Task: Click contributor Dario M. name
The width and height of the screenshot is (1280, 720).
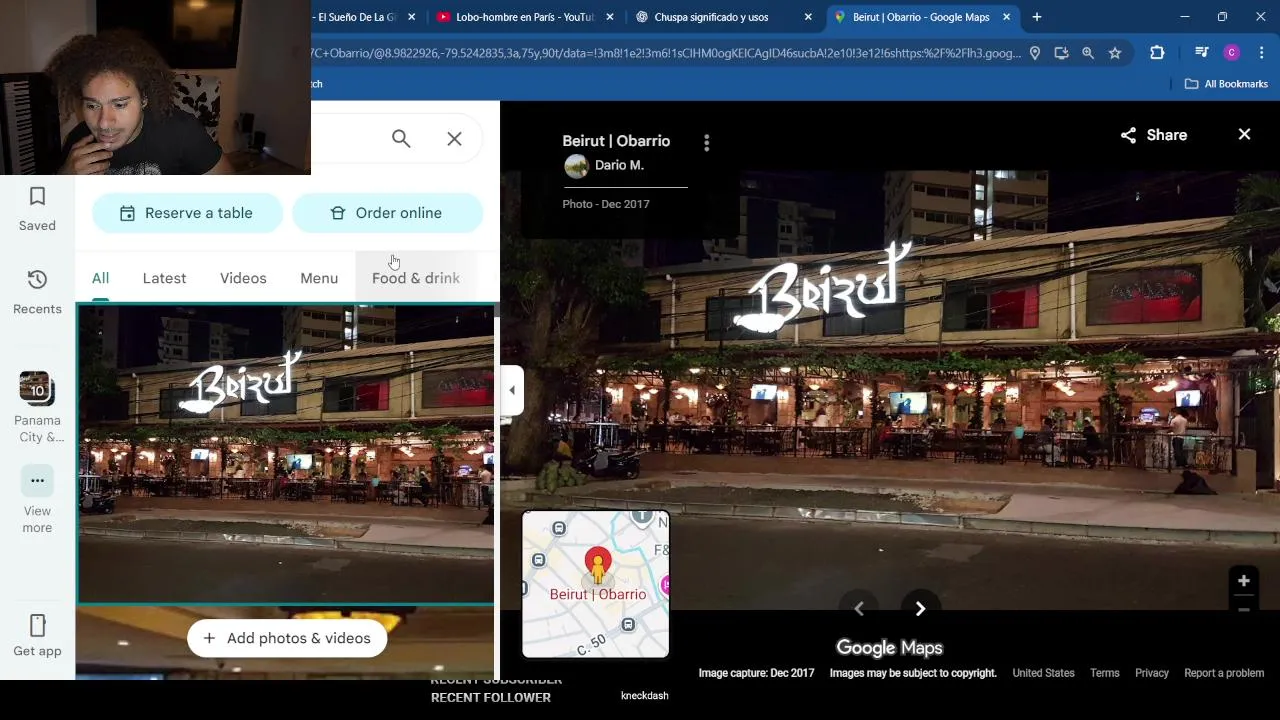Action: [x=619, y=165]
